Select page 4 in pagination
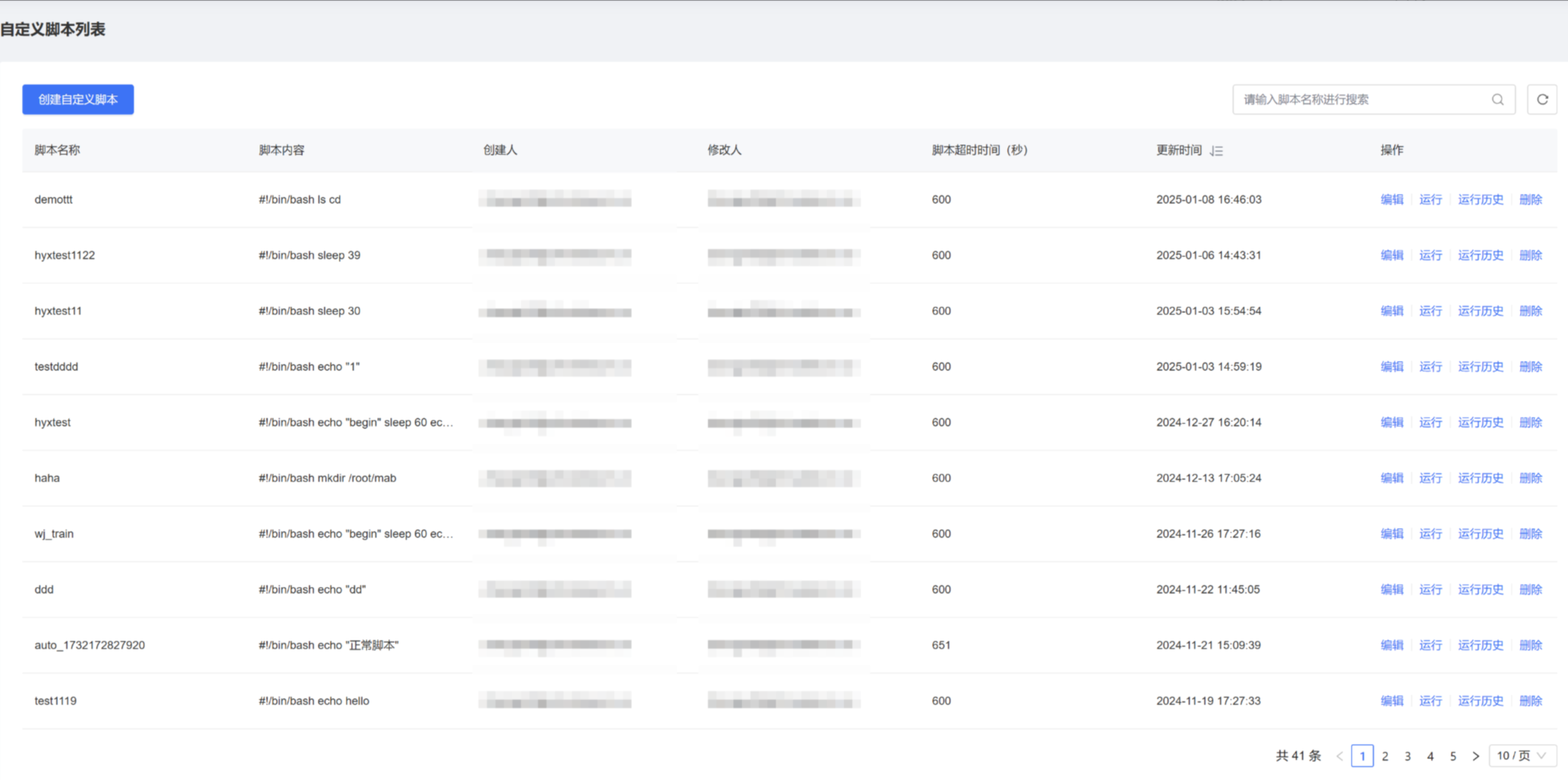 [x=1430, y=756]
